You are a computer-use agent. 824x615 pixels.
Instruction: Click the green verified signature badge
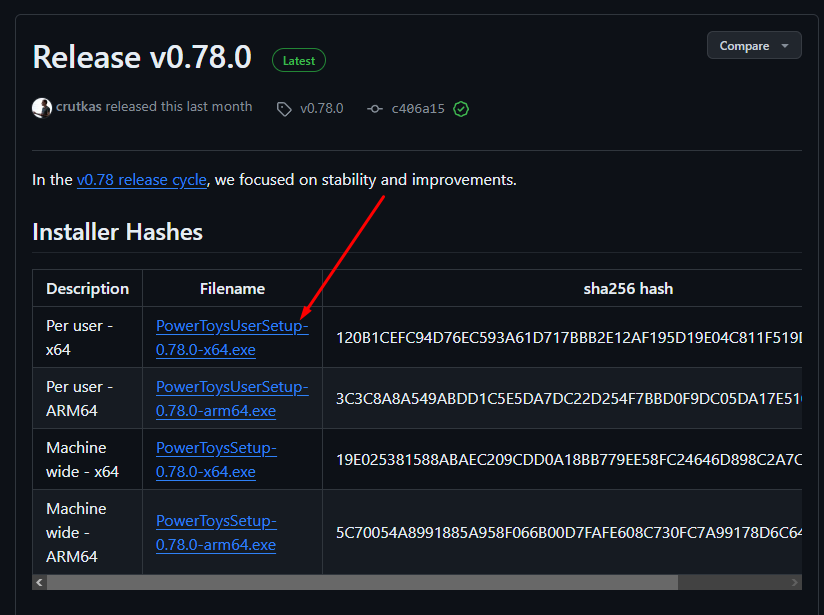(x=461, y=109)
